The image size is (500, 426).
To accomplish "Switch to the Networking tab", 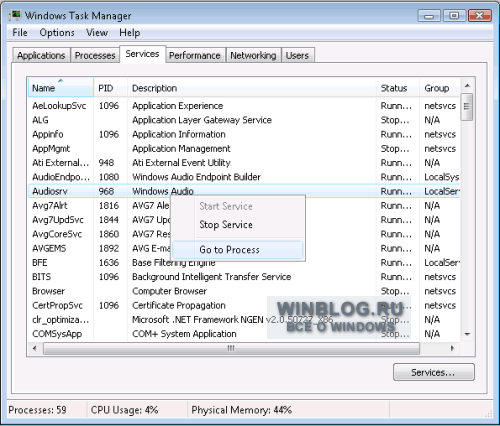I will coord(253,55).
